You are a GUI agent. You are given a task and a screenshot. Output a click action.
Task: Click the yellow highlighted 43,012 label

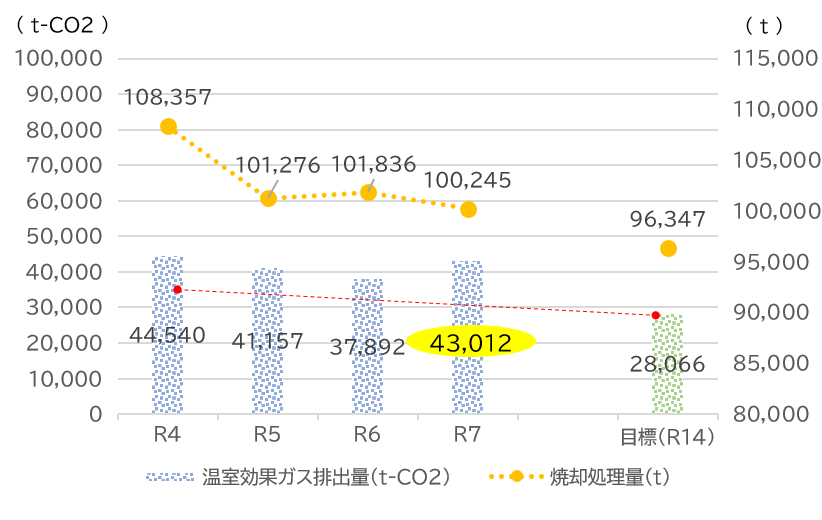(x=471, y=342)
